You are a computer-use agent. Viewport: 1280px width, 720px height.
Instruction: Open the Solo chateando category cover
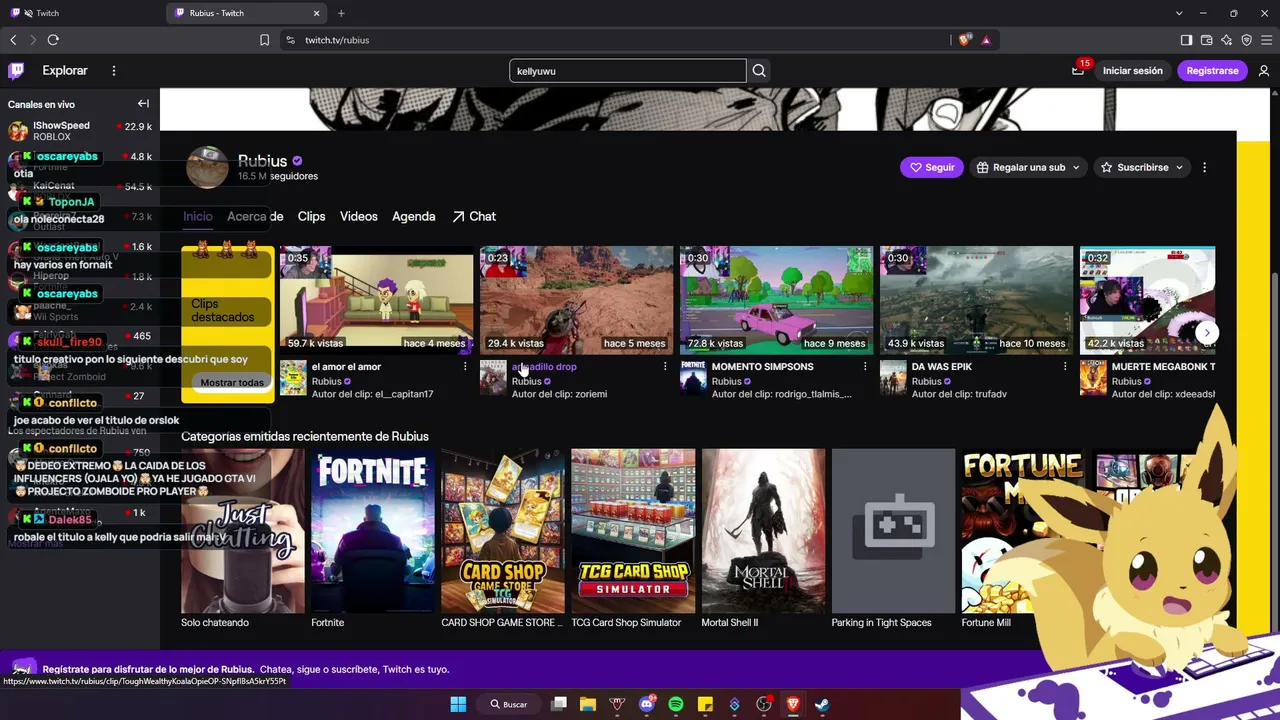pos(243,531)
